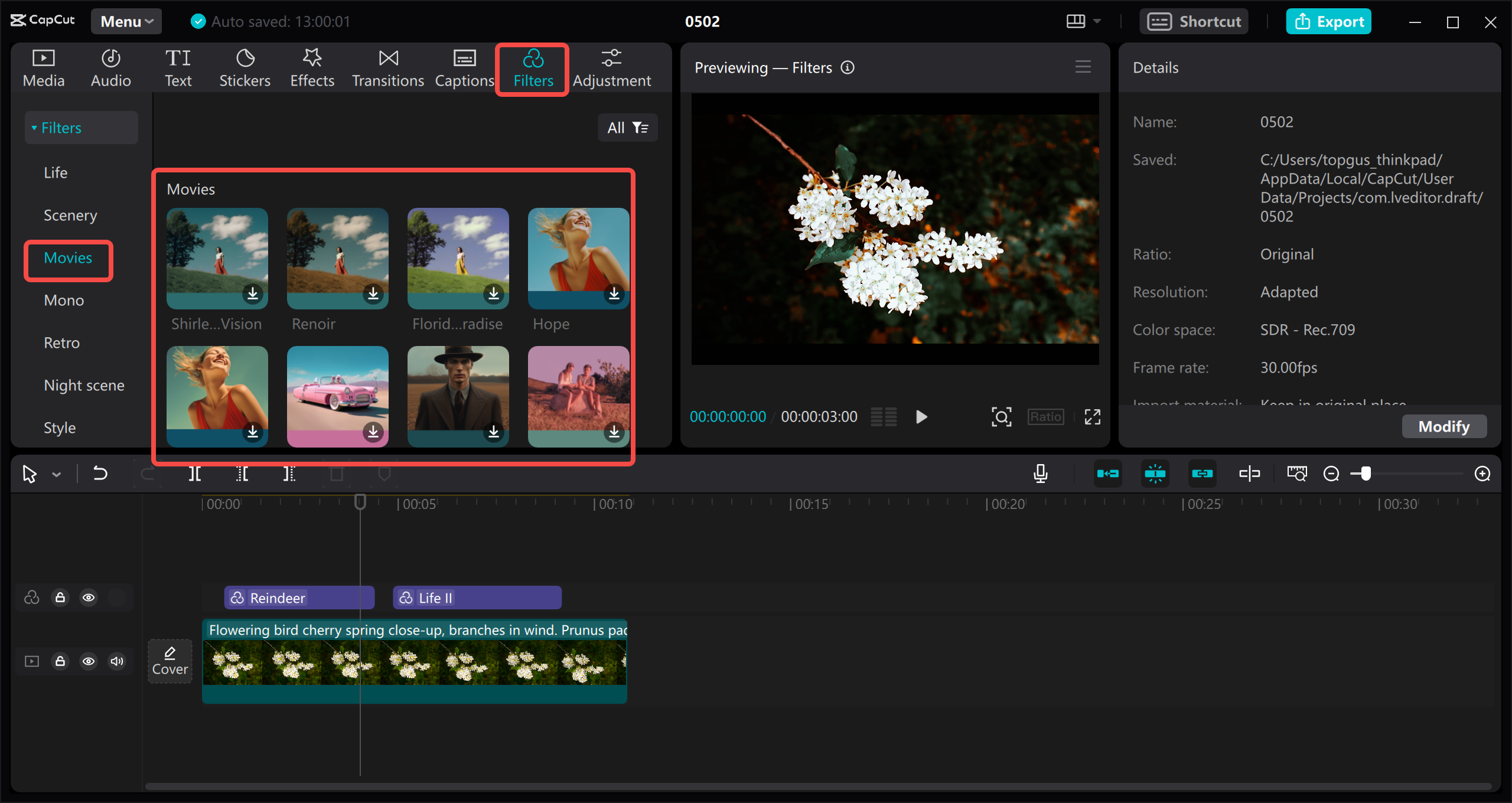Lock the main video track
This screenshot has width=1512, height=803.
tap(60, 661)
